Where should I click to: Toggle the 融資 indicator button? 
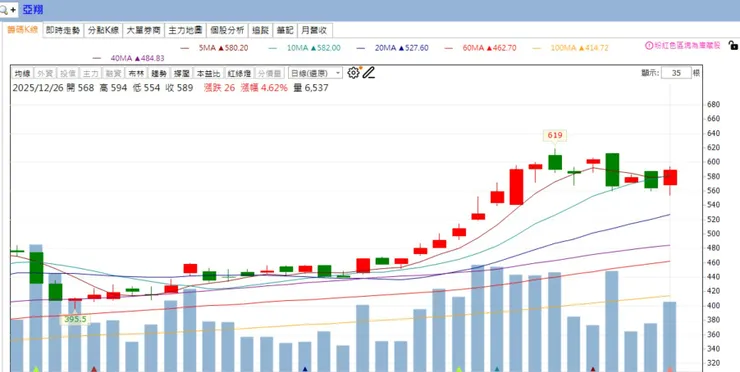[x=113, y=73]
